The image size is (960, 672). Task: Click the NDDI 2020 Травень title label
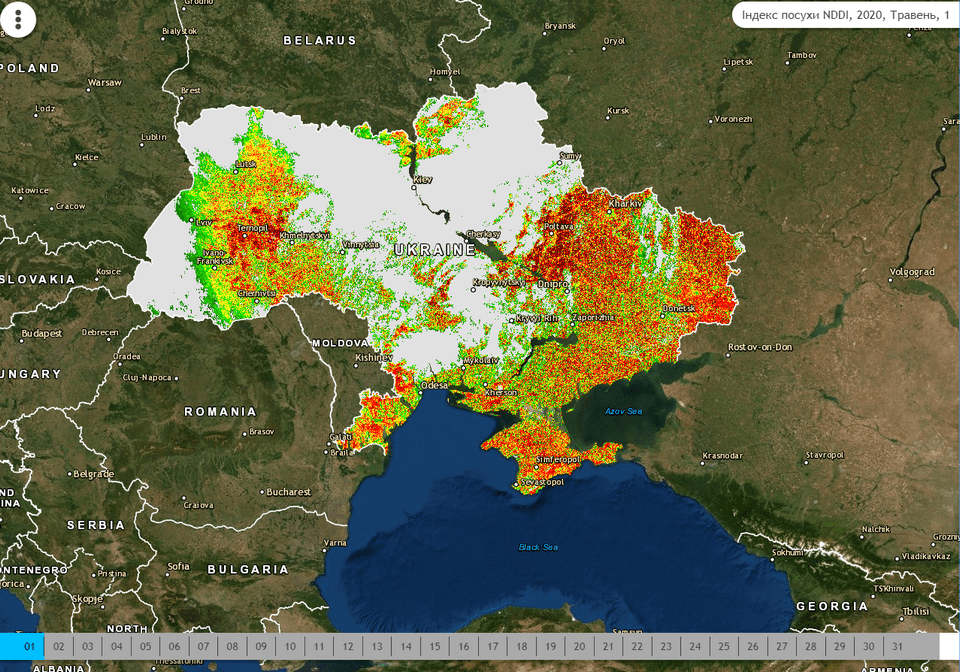coord(846,15)
